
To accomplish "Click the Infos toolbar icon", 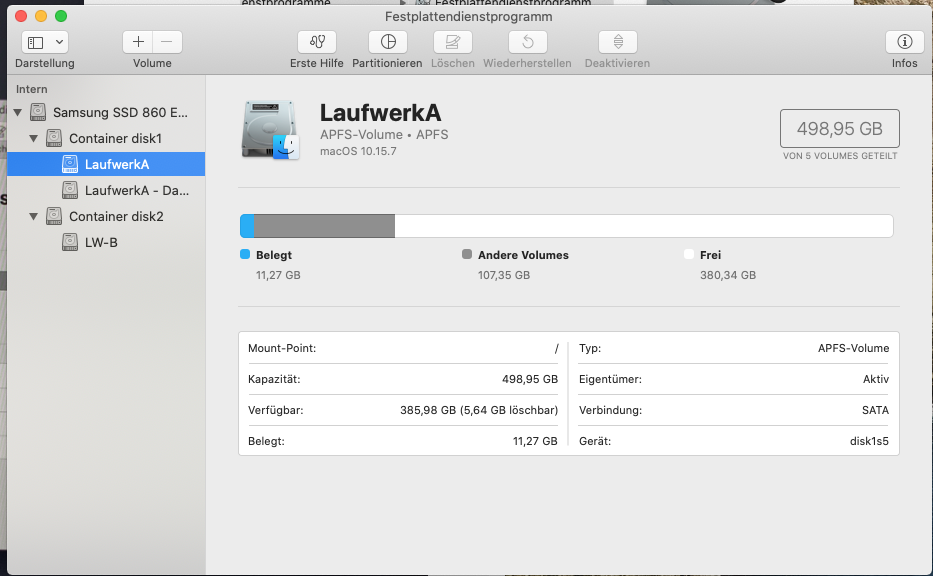I will pos(904,42).
